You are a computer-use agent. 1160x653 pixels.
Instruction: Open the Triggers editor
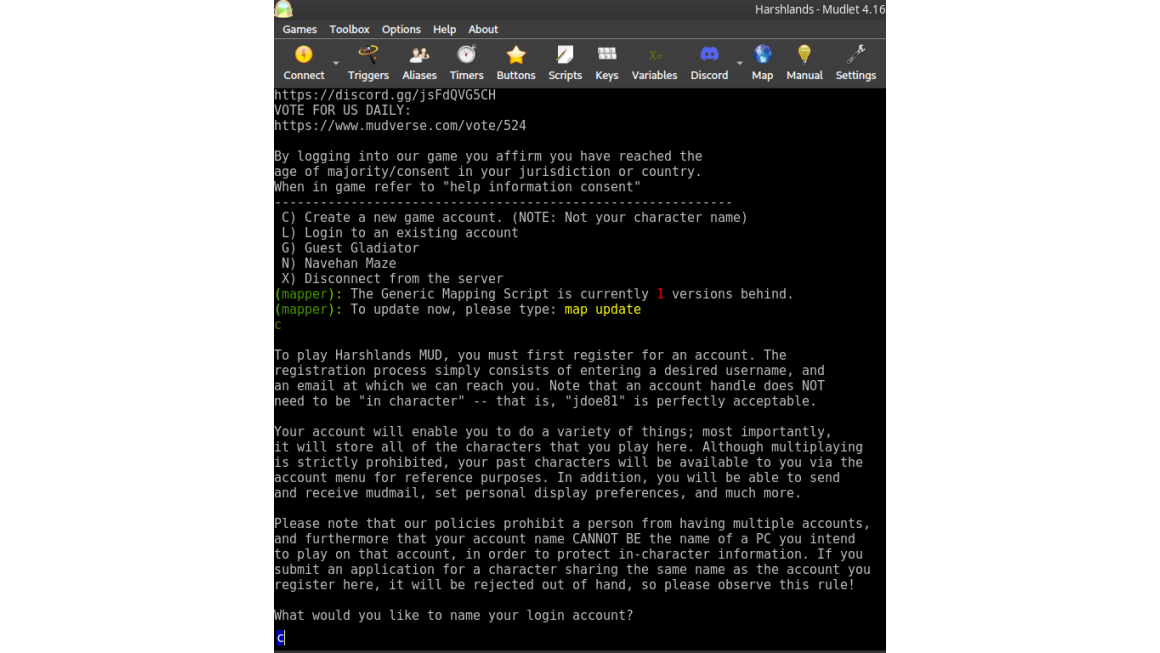coord(368,63)
